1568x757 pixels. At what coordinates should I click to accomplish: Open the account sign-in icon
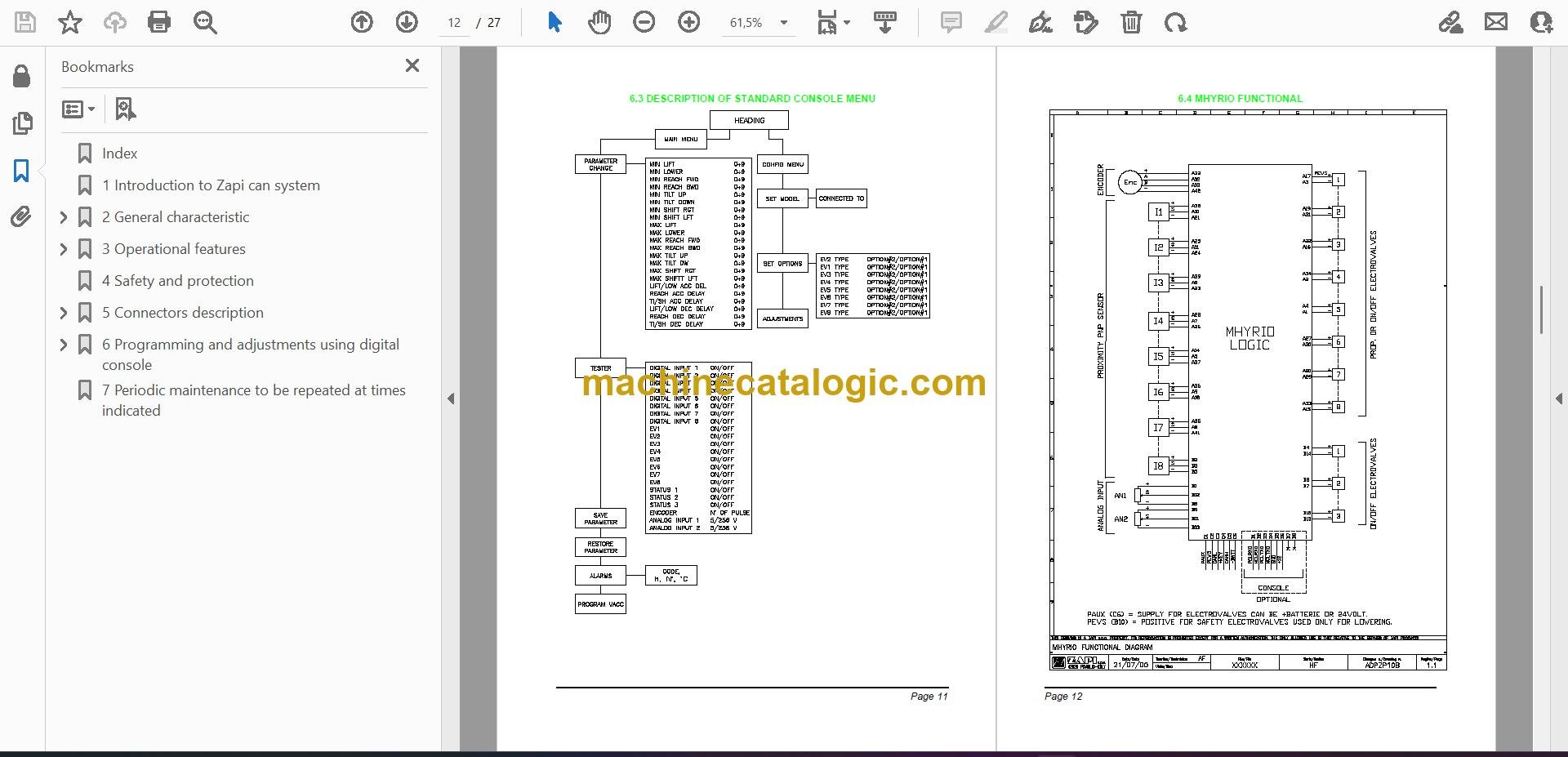coord(1541,22)
